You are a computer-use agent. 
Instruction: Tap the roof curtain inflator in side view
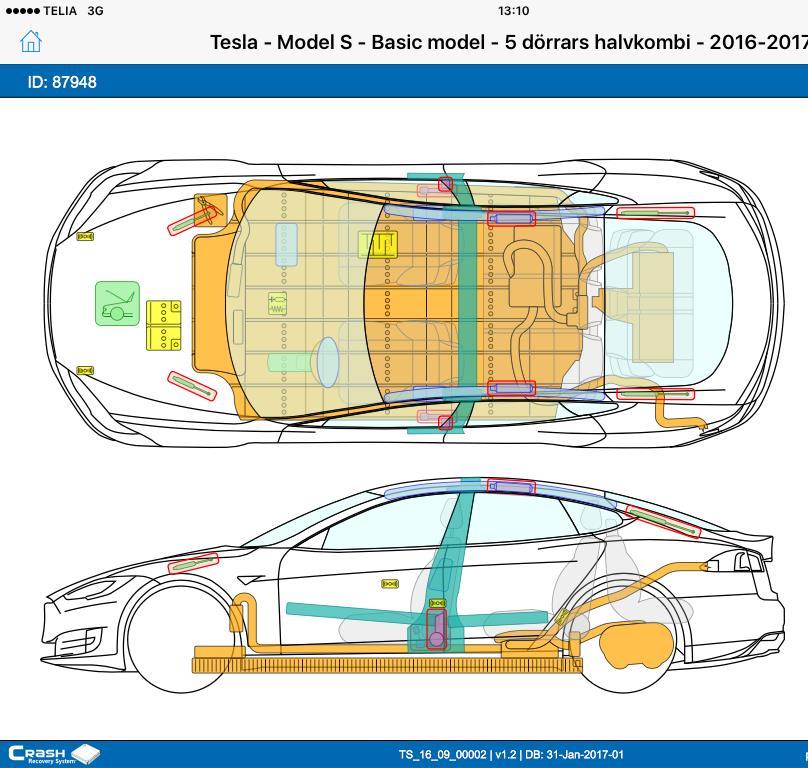[511, 487]
